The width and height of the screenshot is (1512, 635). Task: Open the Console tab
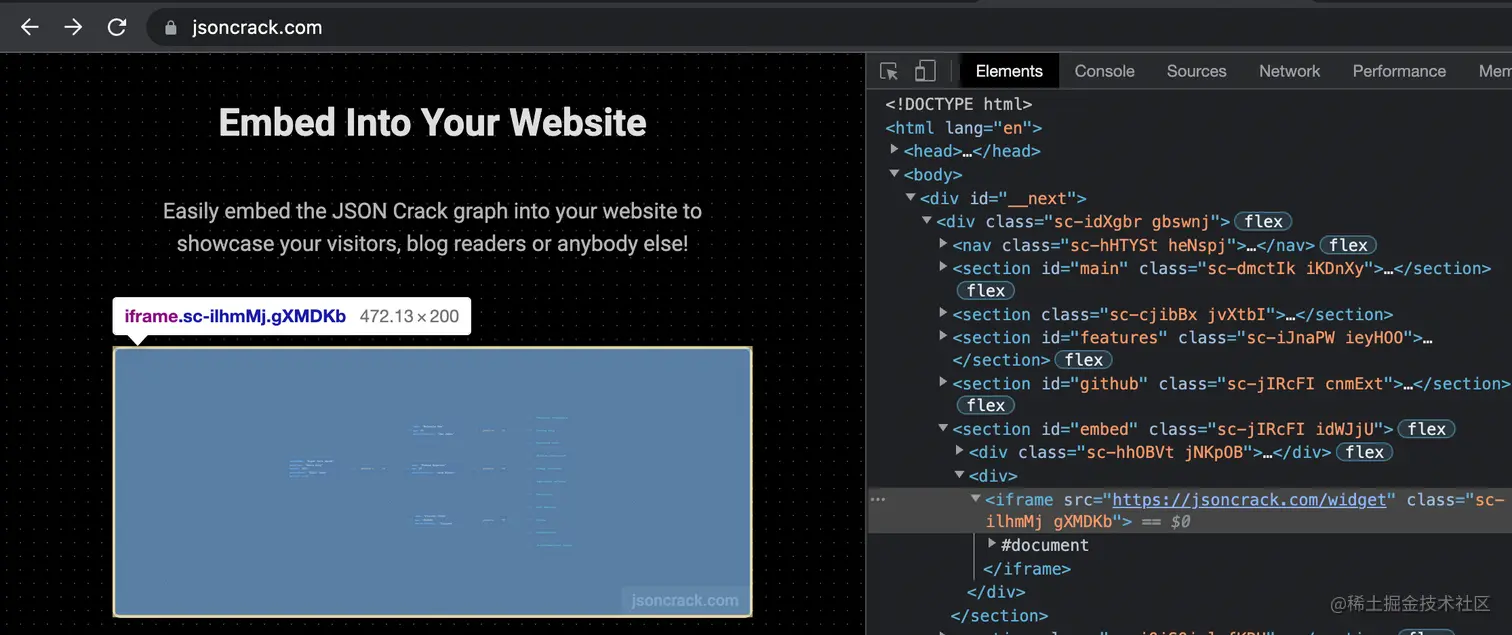1104,71
